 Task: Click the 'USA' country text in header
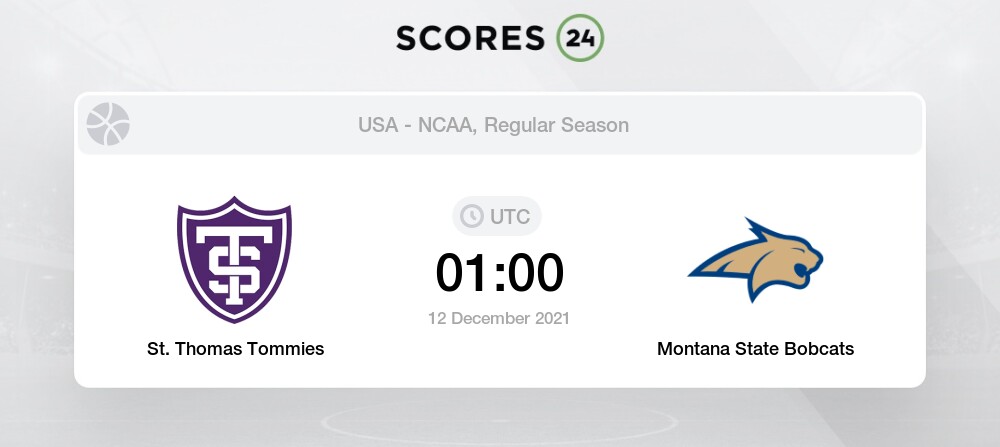click(x=379, y=125)
